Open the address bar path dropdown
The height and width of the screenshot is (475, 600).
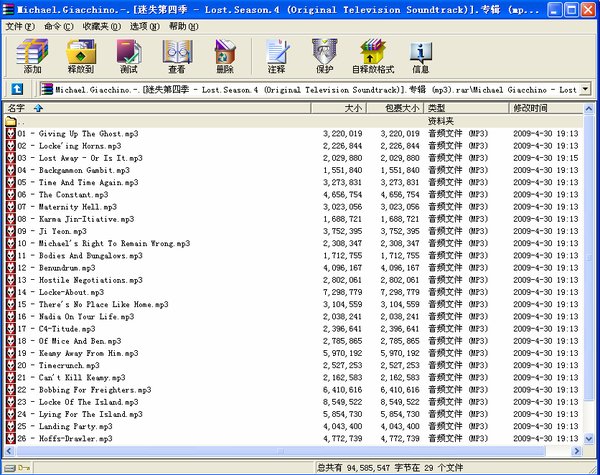pyautogui.click(x=585, y=90)
